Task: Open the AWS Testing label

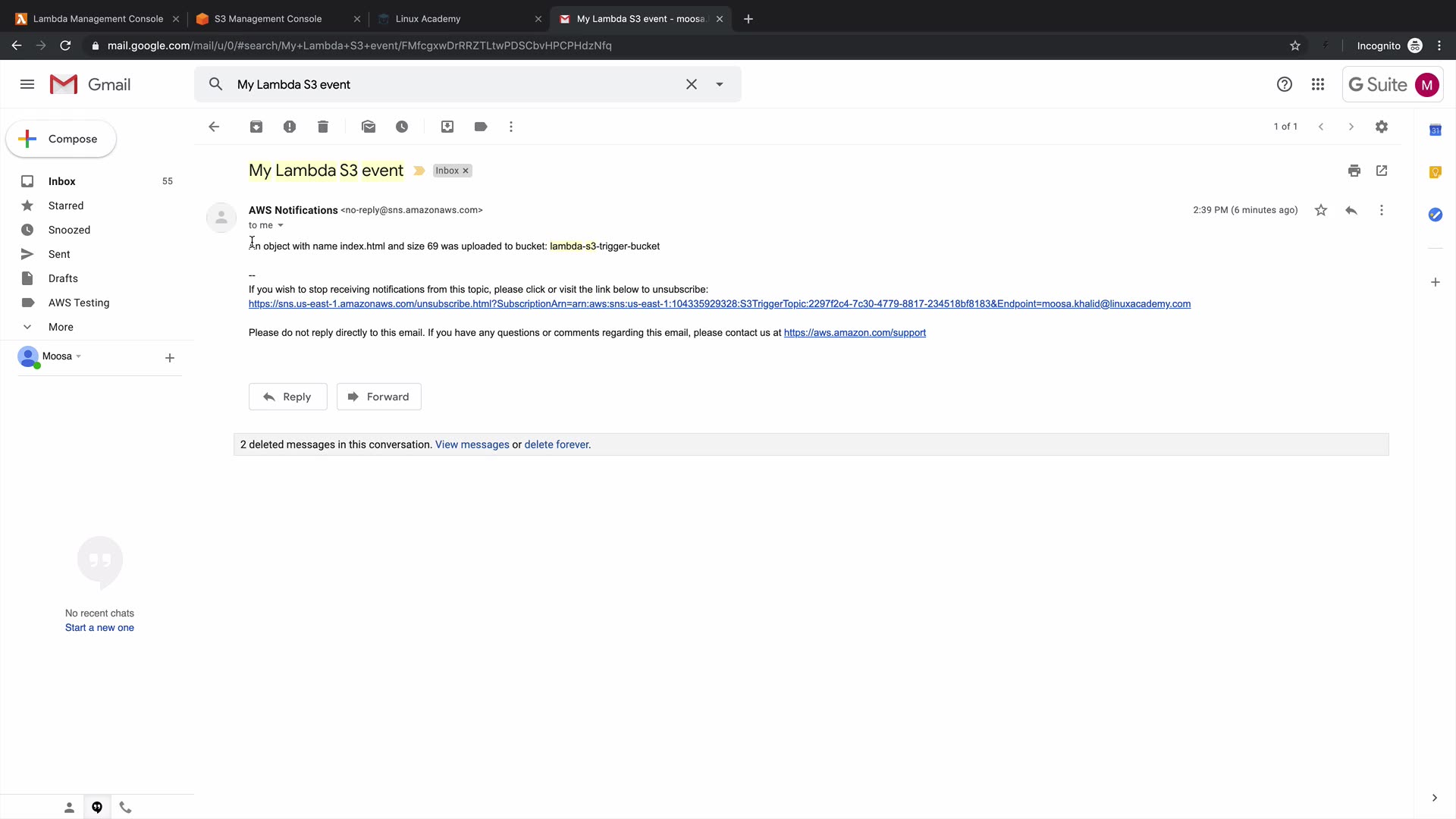Action: (x=79, y=303)
